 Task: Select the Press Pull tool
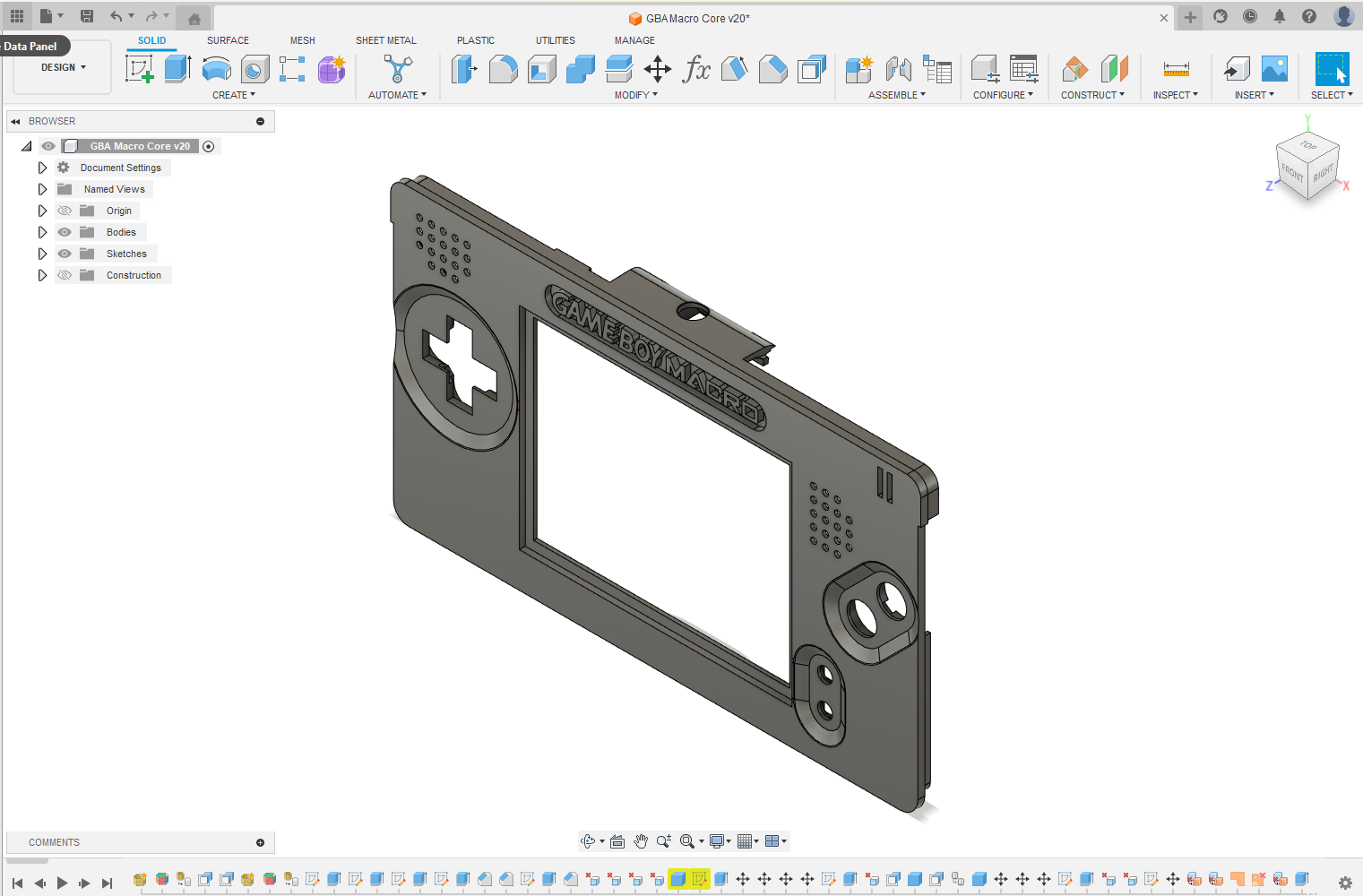[x=464, y=69]
